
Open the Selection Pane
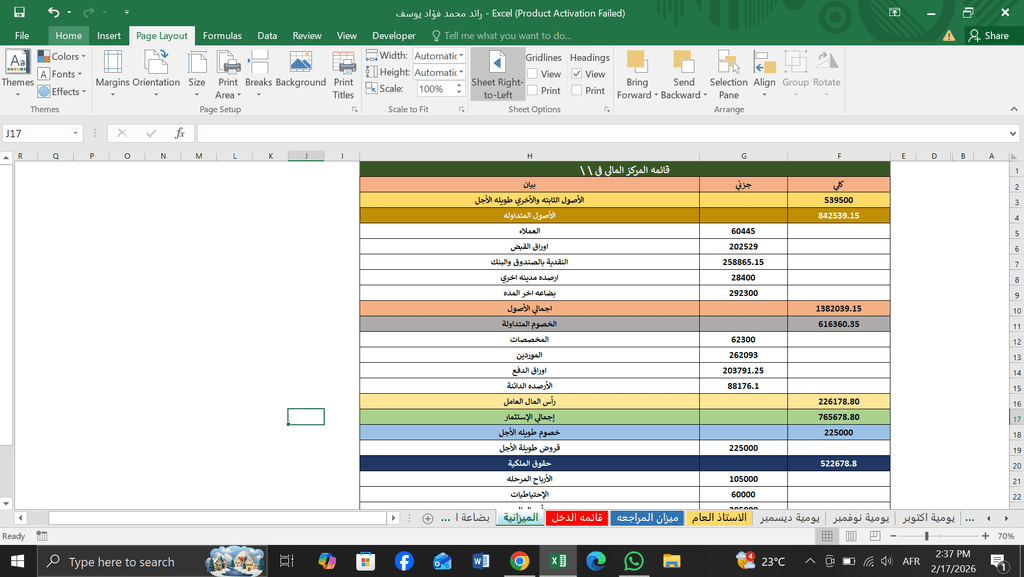click(x=728, y=75)
